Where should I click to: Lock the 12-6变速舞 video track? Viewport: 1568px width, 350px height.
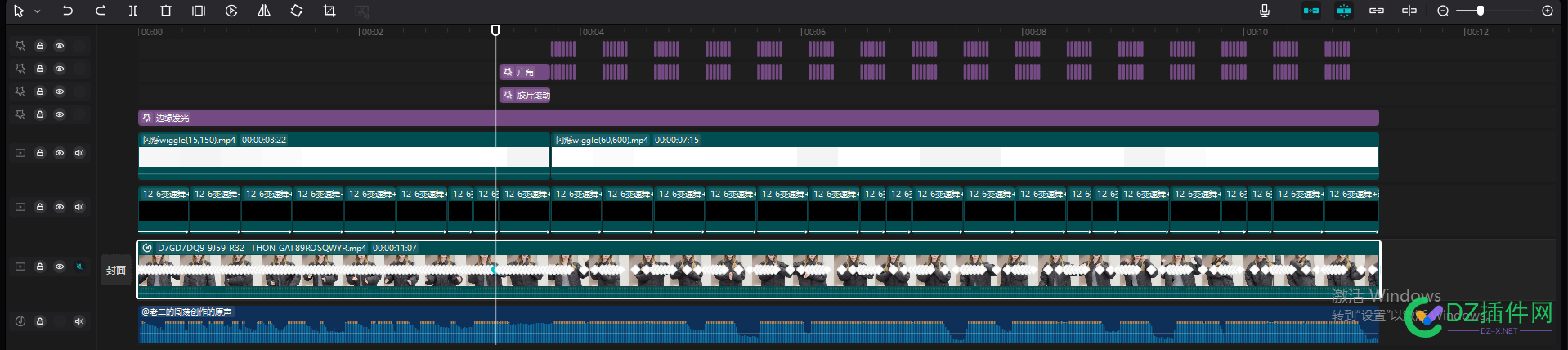coord(39,207)
